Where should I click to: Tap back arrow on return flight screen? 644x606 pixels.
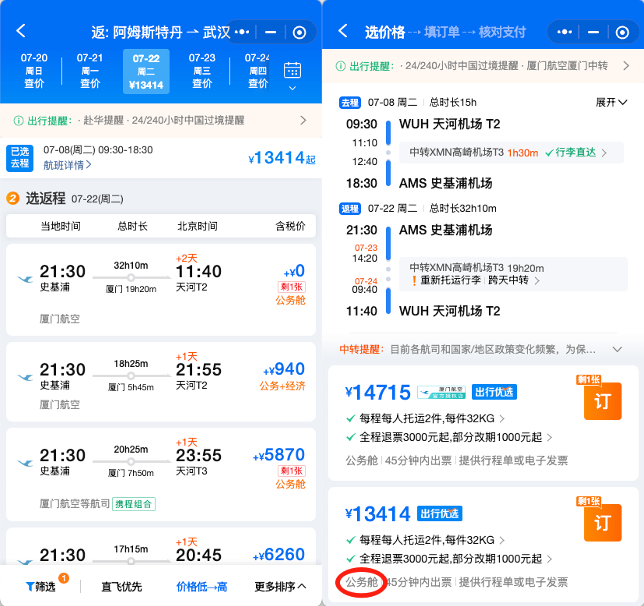(x=21, y=31)
